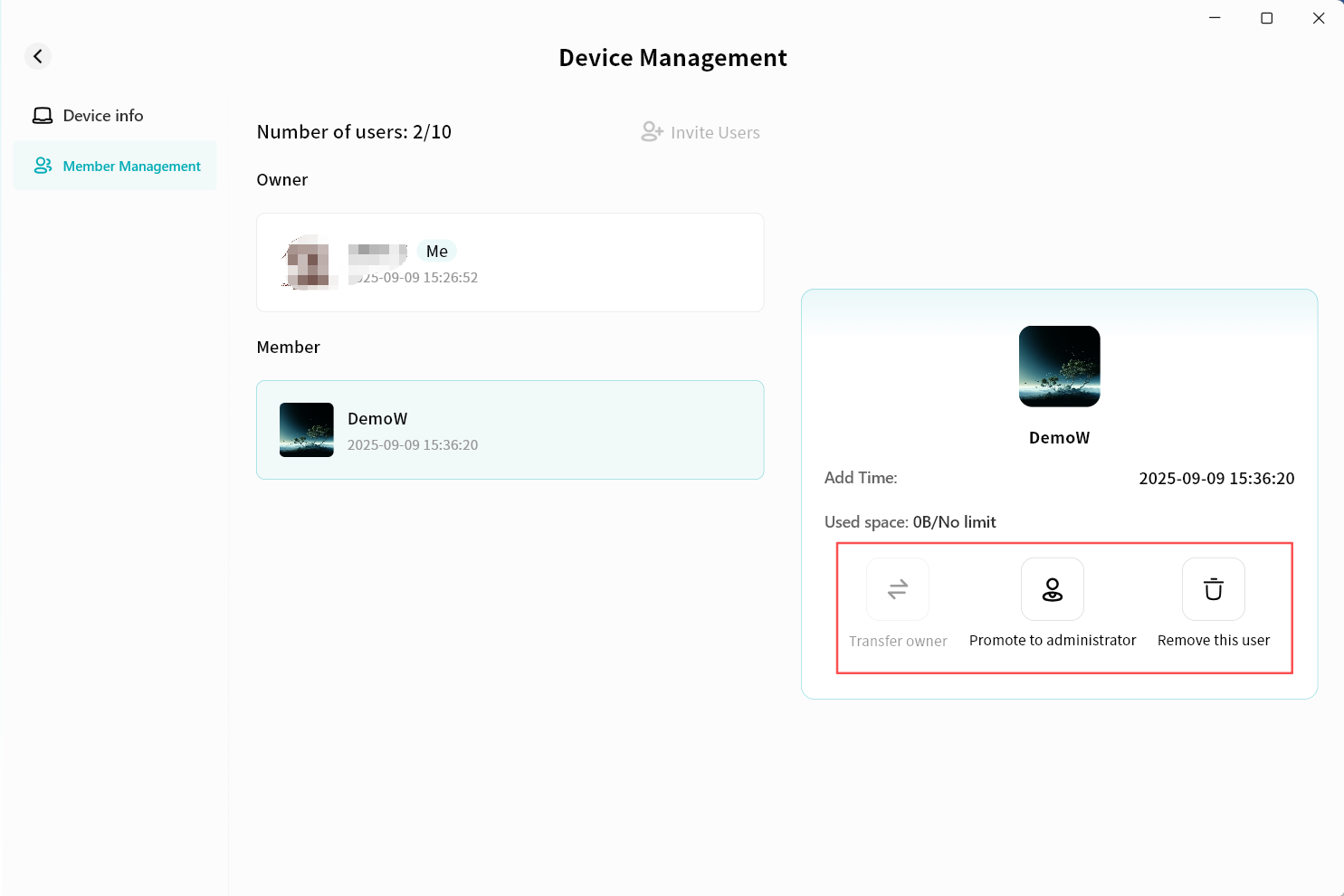Click the people icon beside Member Management
The image size is (1344, 896).
pyautogui.click(x=43, y=166)
